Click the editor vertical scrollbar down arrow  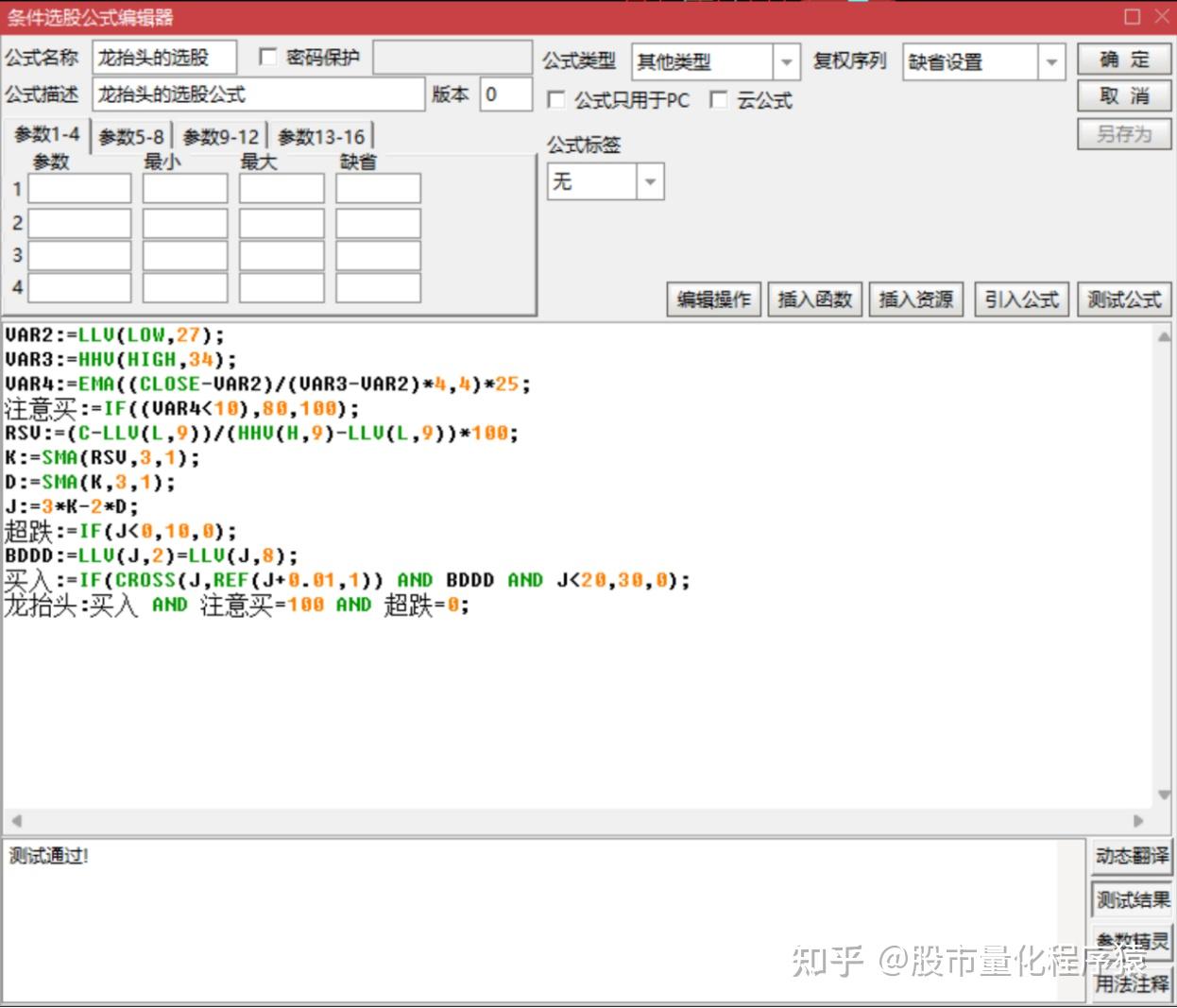point(1164,795)
